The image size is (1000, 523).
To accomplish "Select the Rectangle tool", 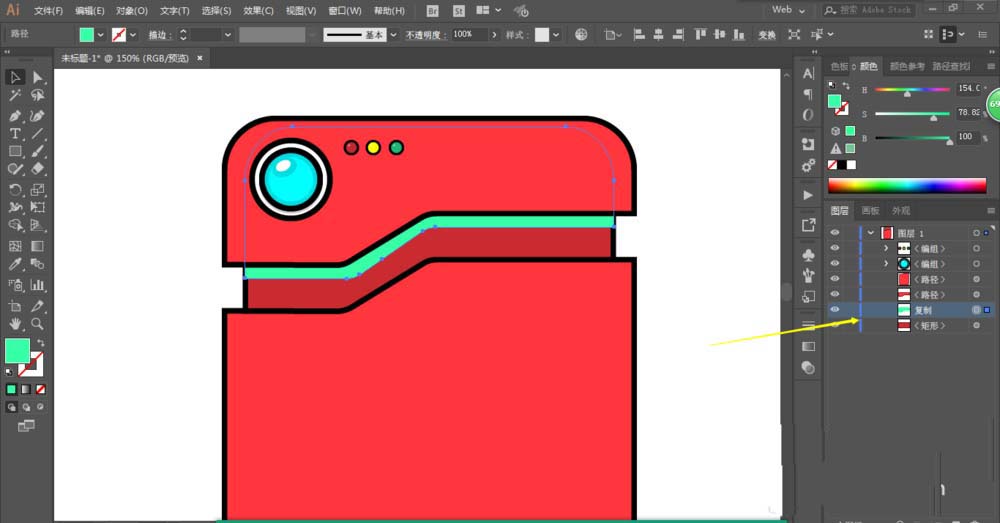I will tap(15, 152).
